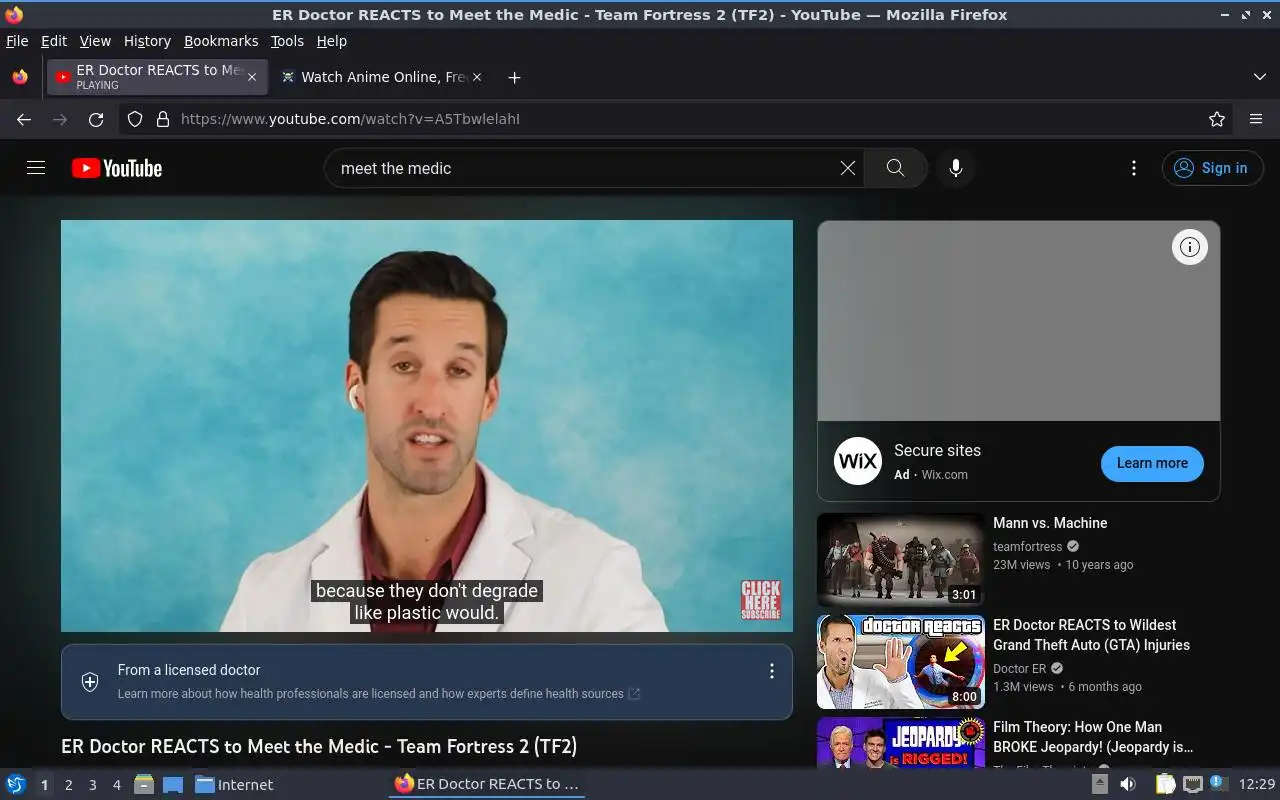Screen dimensions: 1280x800
Task: Open the network icon in system tray
Action: click(1192, 784)
